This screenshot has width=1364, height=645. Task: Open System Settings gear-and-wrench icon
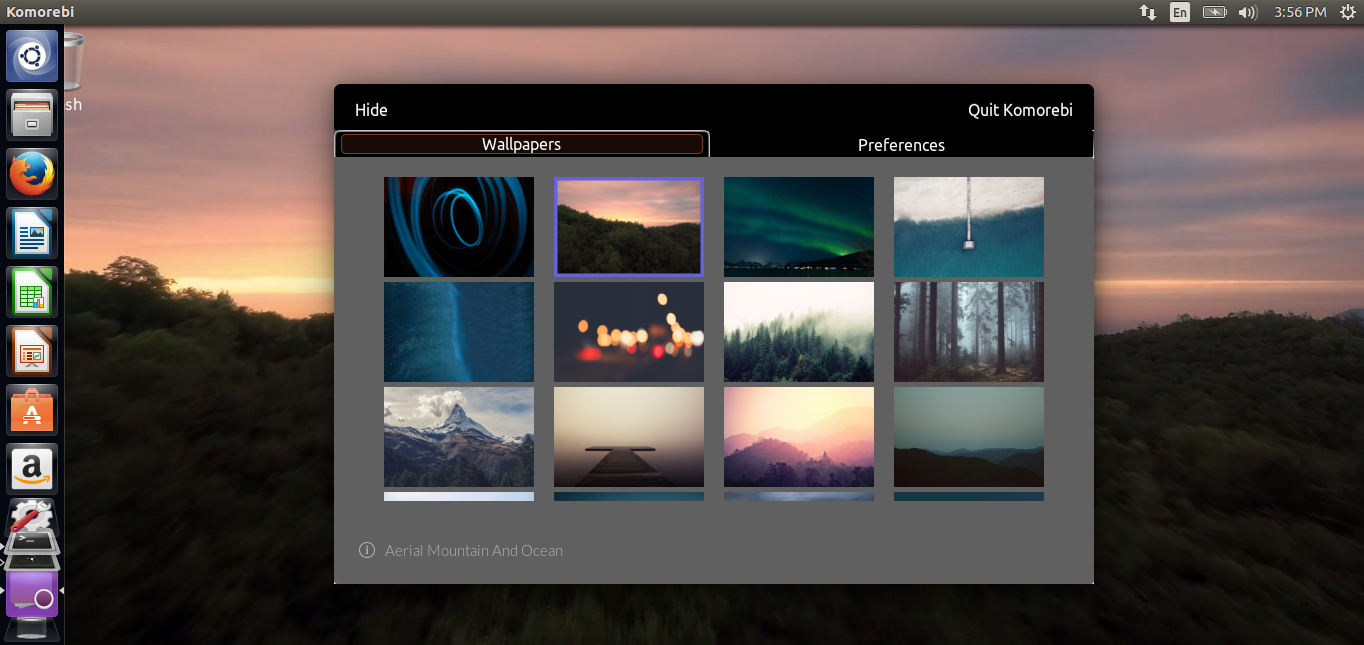click(32, 516)
